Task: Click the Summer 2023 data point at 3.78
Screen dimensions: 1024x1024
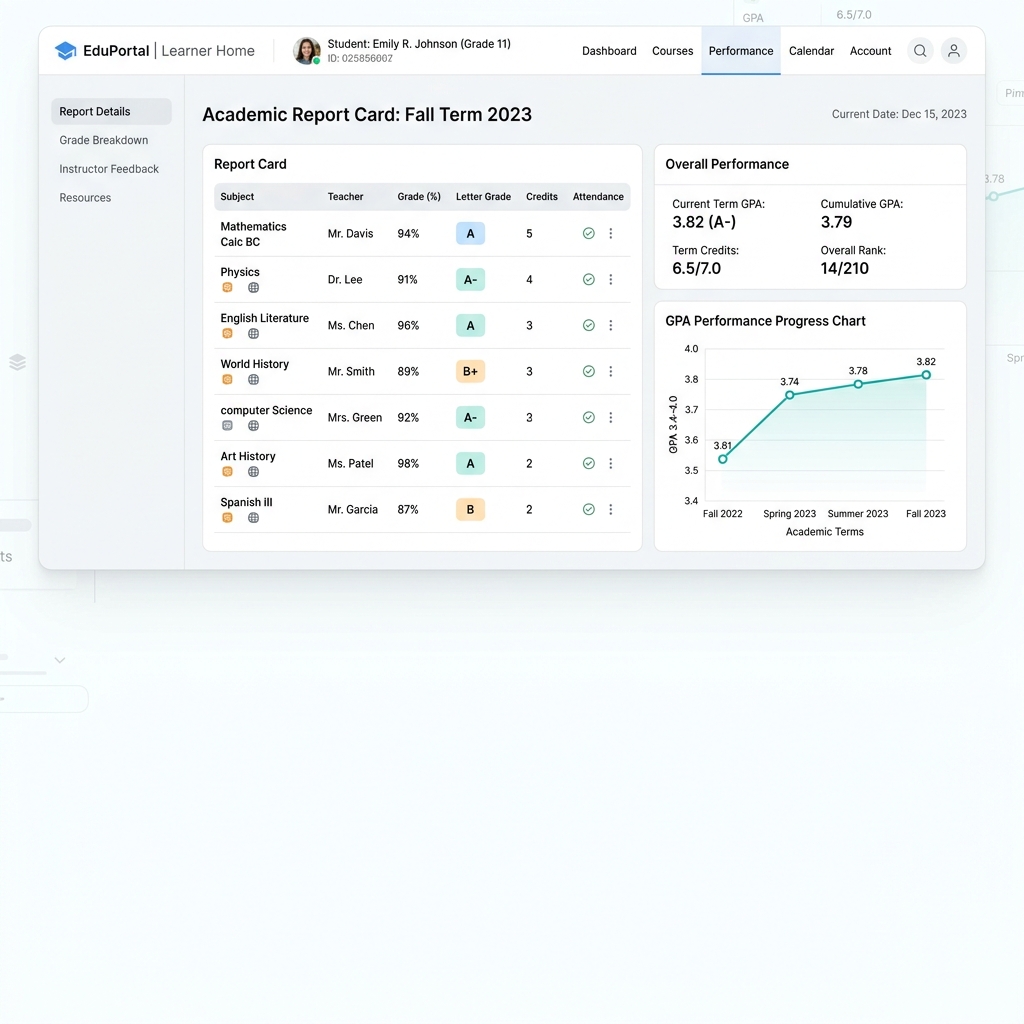Action: pos(858,384)
